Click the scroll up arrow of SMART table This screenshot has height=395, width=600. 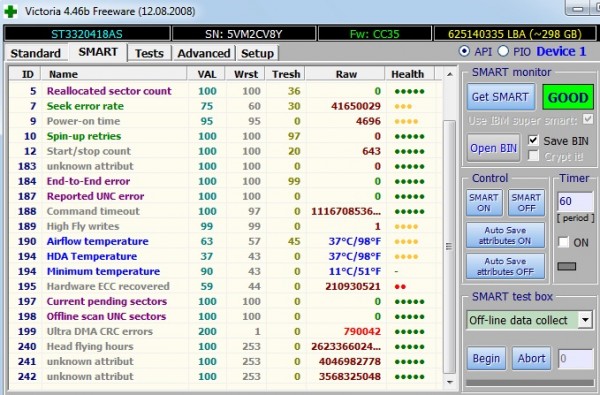click(450, 74)
